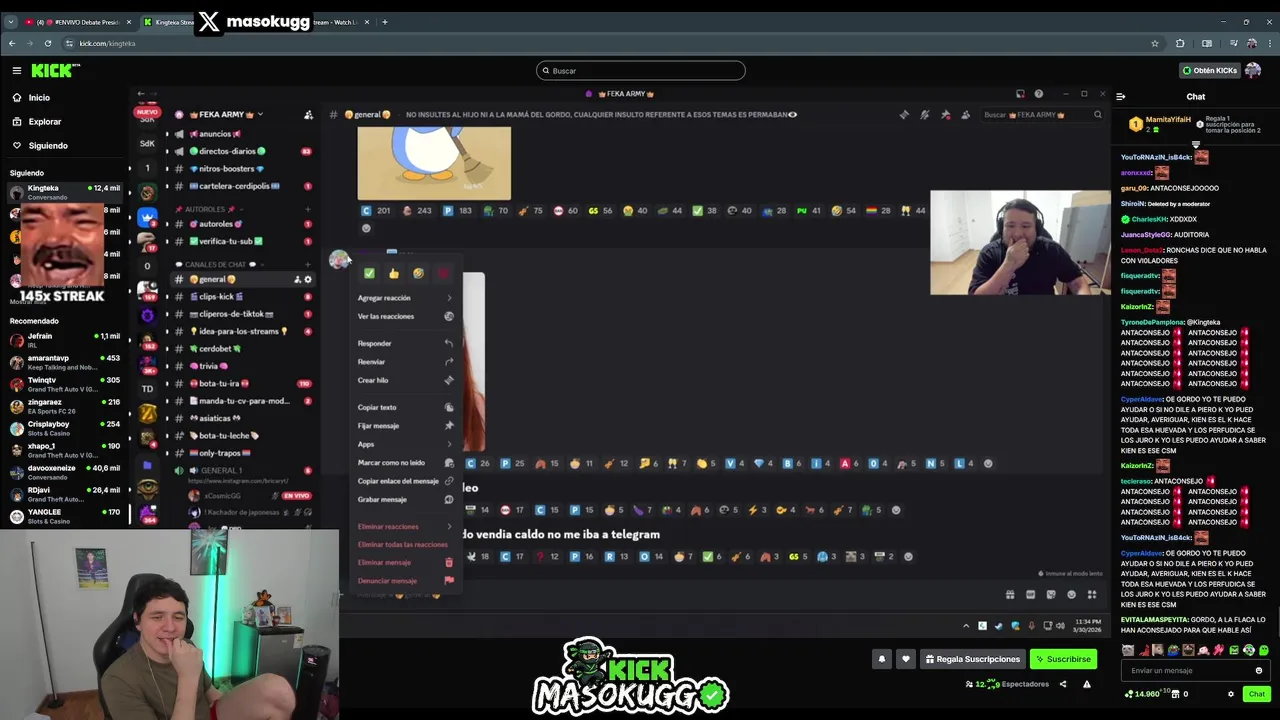
Task: Select Crear hilo in the menu
Action: click(406, 380)
